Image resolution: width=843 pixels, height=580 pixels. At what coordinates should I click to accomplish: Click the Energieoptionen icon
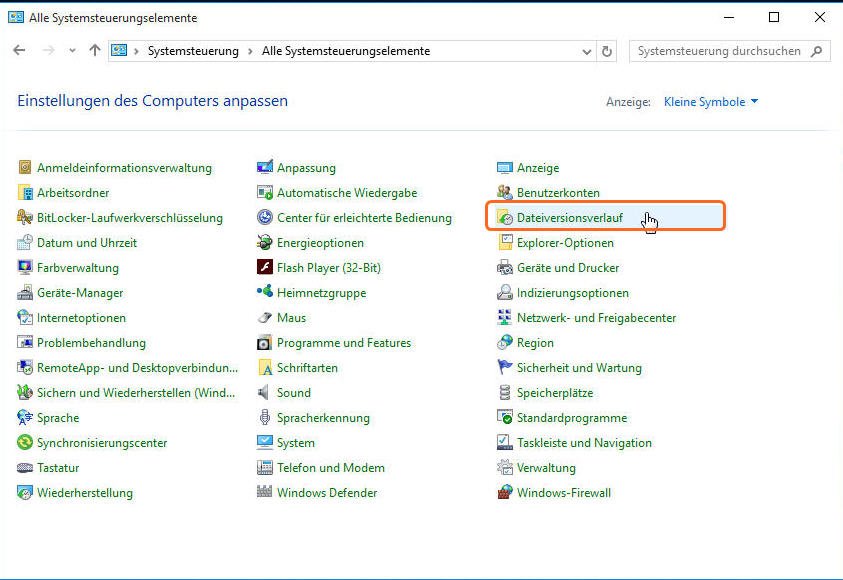click(265, 243)
